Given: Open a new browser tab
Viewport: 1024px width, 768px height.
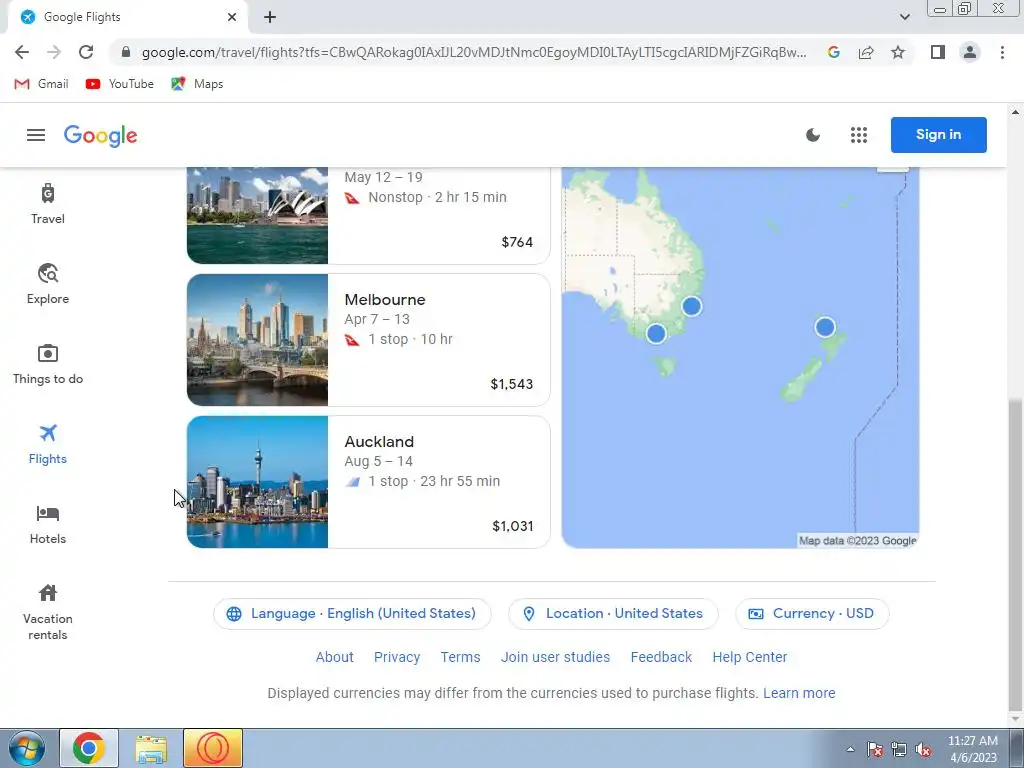Looking at the screenshot, I should click(270, 17).
